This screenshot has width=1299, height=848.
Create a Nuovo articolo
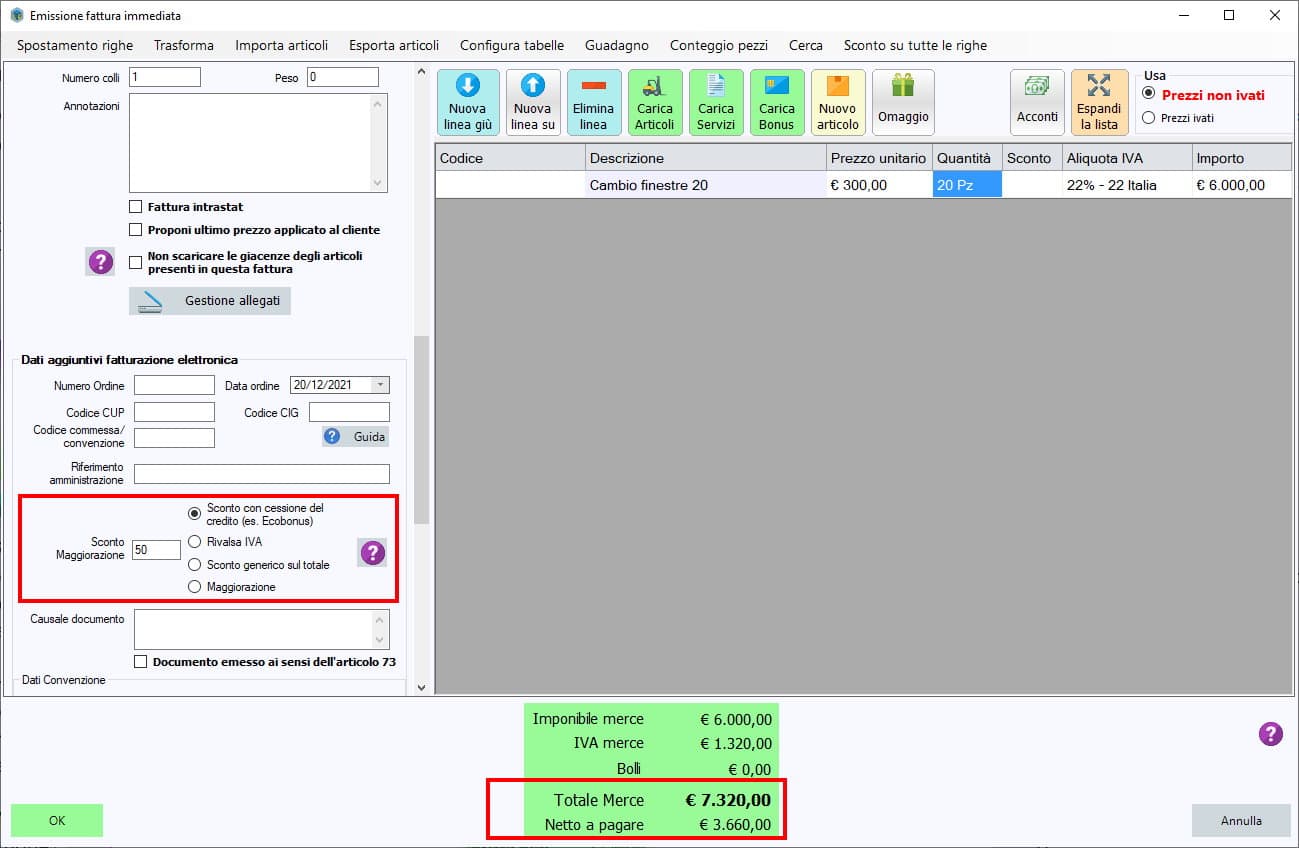838,102
